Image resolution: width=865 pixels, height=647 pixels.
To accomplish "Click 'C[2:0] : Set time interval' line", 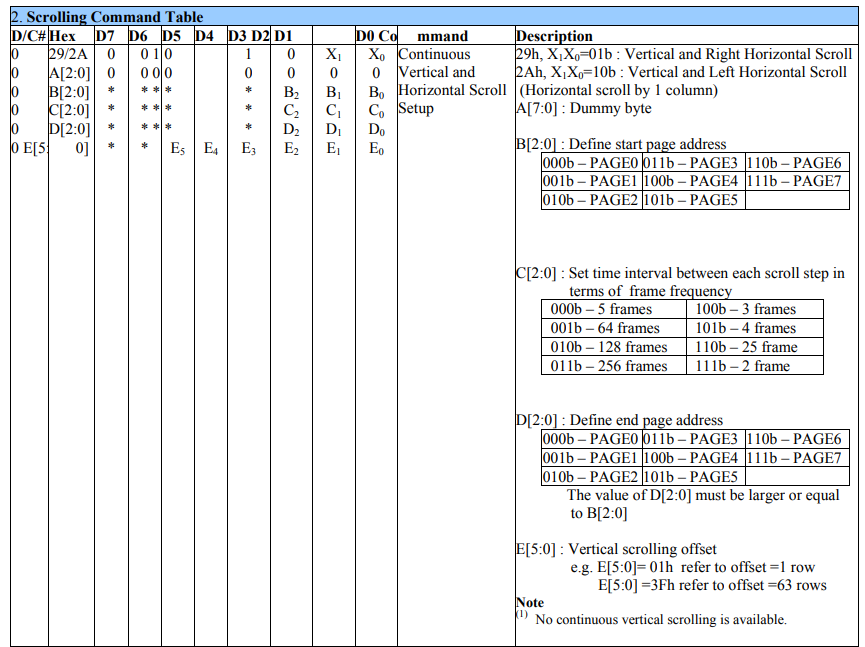I will click(x=680, y=274).
